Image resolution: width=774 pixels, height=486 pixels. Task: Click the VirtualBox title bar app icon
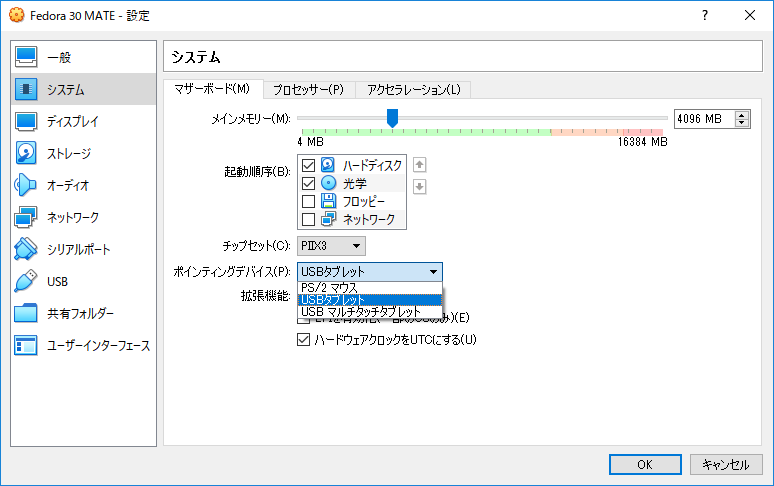pyautogui.click(x=16, y=15)
